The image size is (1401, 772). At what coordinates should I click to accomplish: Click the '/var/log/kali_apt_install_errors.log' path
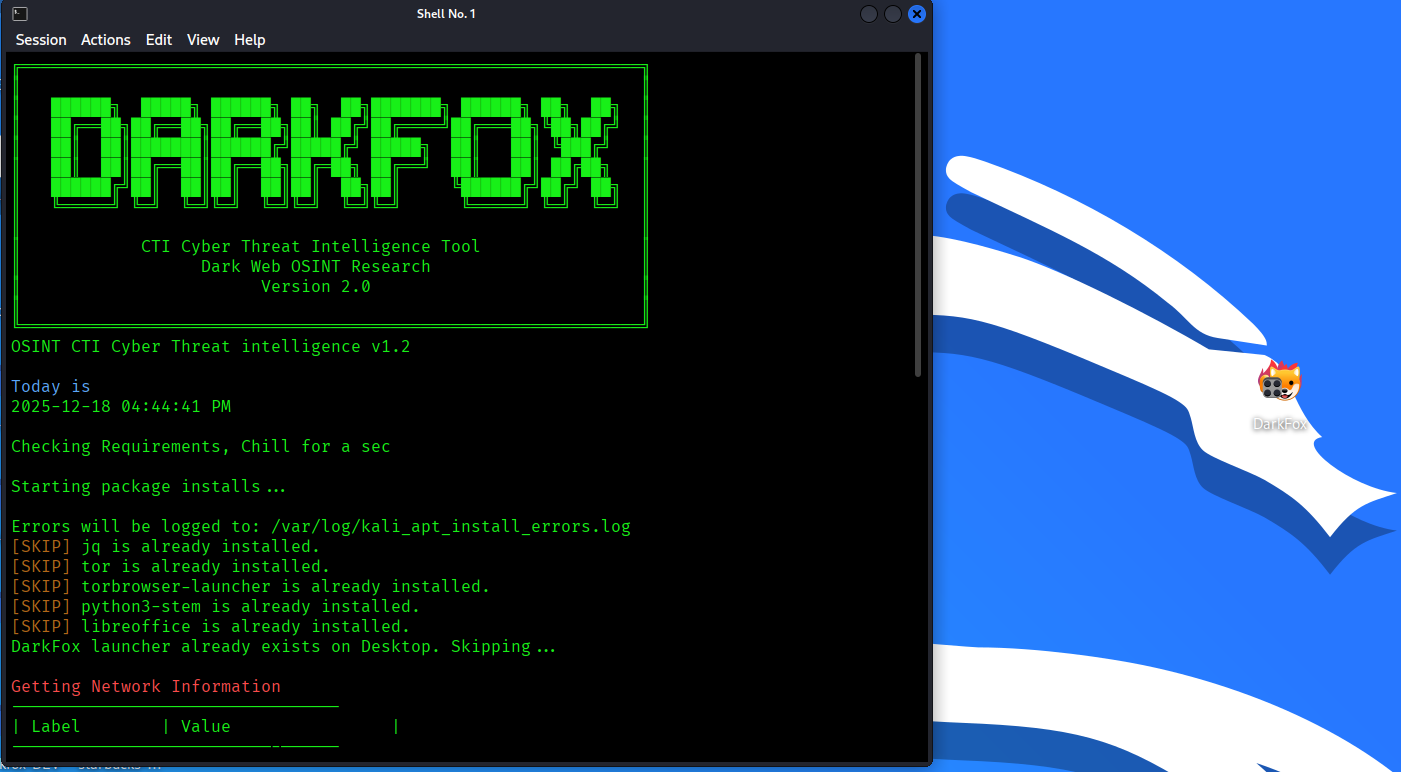(x=451, y=526)
